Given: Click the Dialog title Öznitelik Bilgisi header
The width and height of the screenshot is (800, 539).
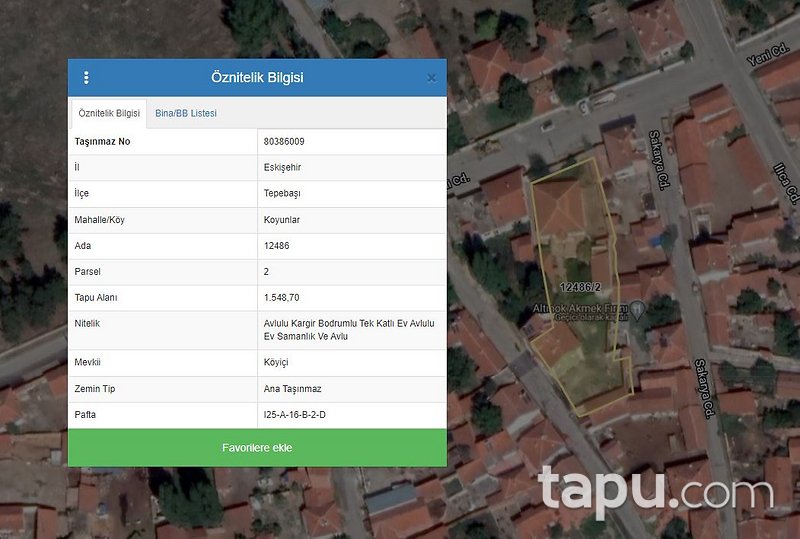Looking at the screenshot, I should pyautogui.click(x=257, y=78).
